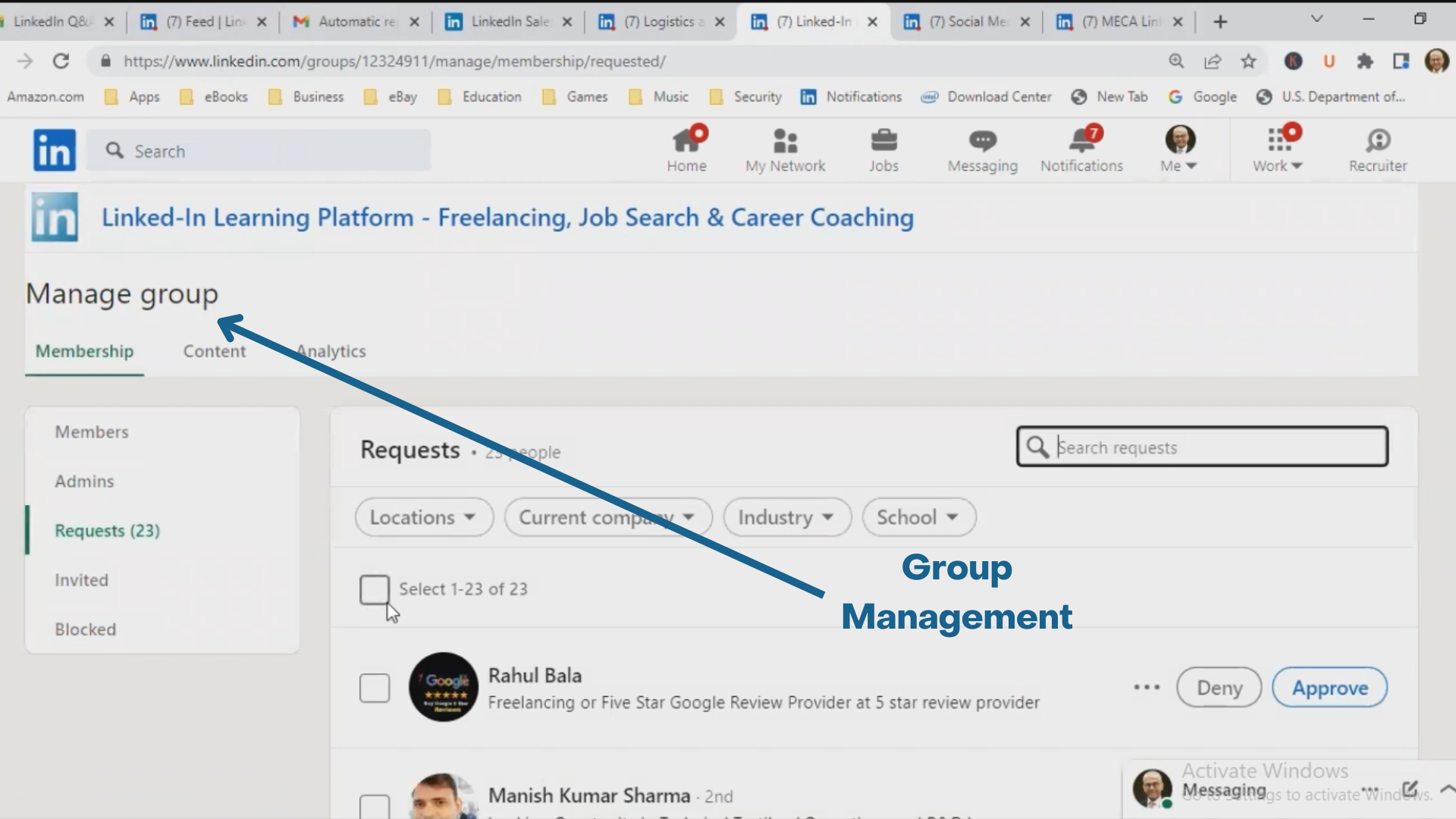Click the Search requests field
The image size is (1456, 819).
click(1203, 447)
